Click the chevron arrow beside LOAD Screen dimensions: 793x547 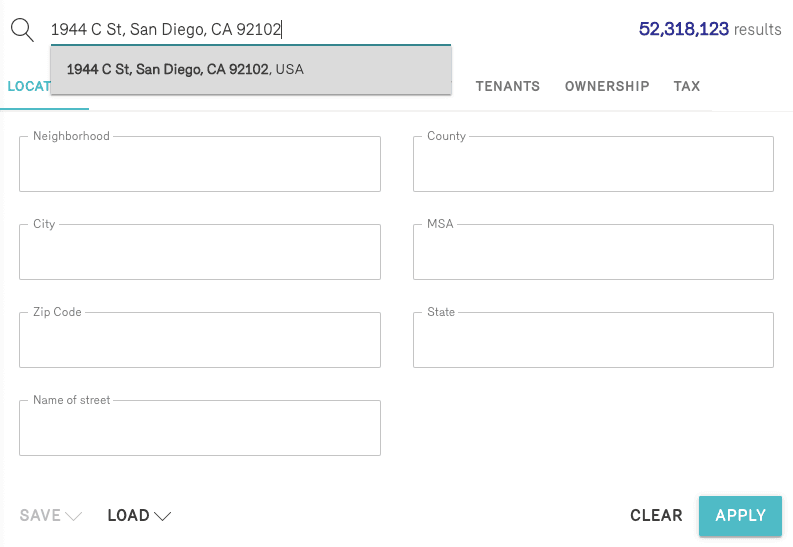(163, 516)
